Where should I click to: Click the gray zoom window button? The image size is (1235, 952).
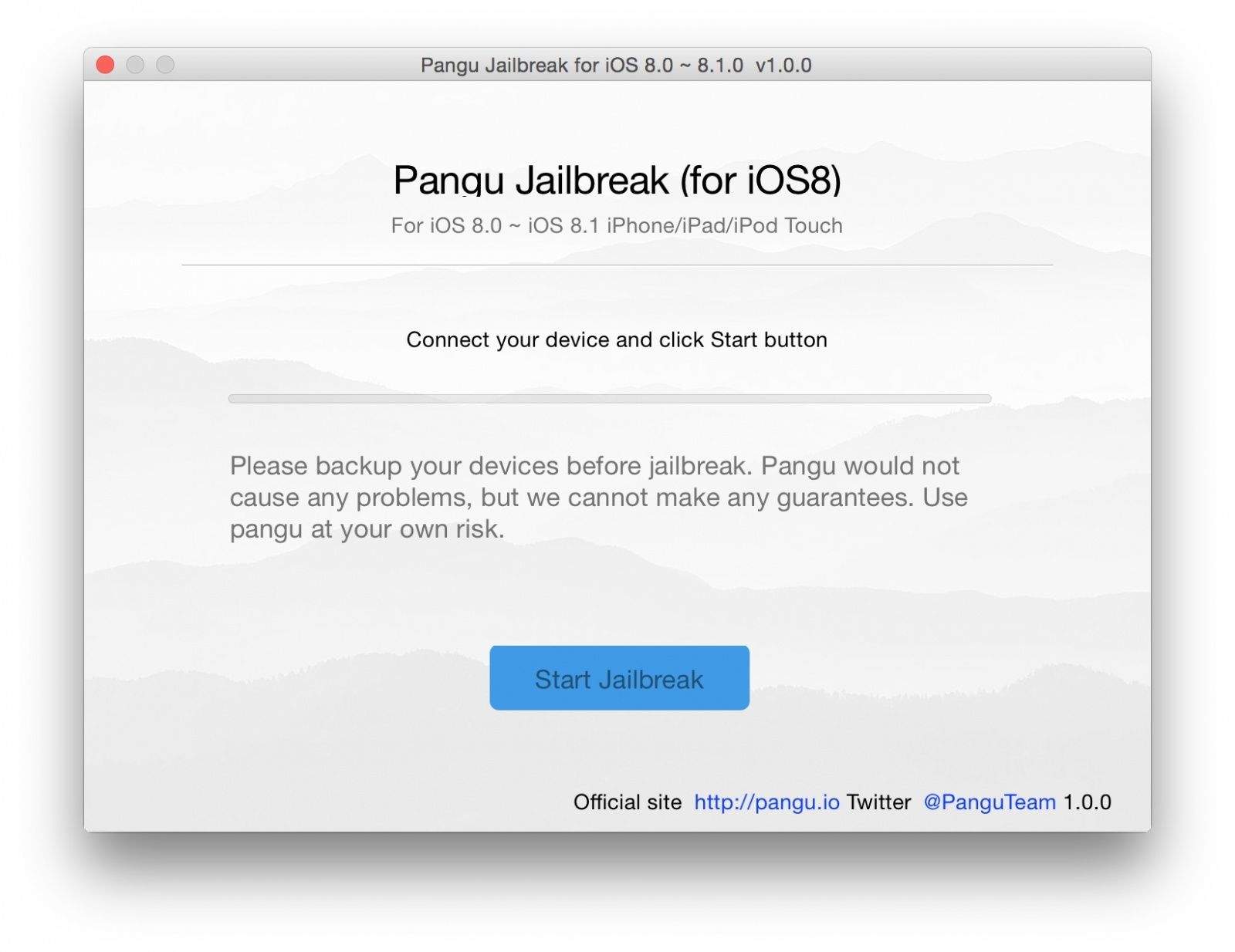point(165,65)
